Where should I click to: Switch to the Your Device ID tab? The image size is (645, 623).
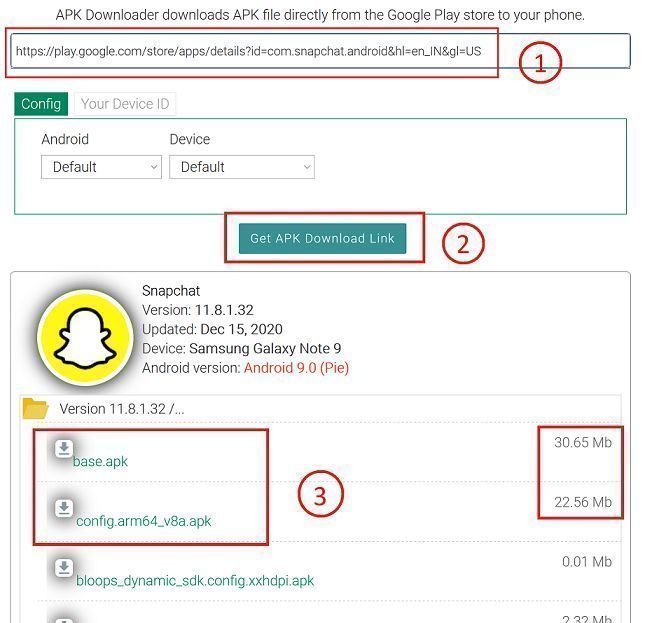(x=125, y=104)
